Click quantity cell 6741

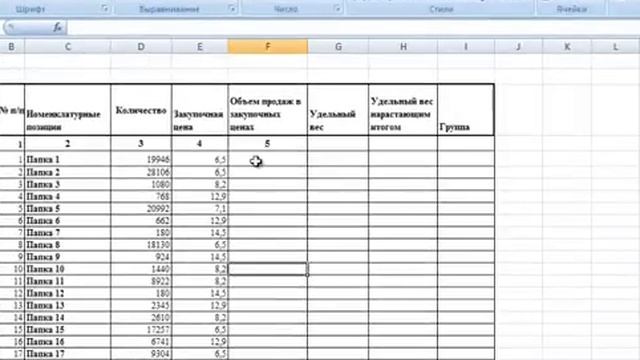click(x=141, y=342)
